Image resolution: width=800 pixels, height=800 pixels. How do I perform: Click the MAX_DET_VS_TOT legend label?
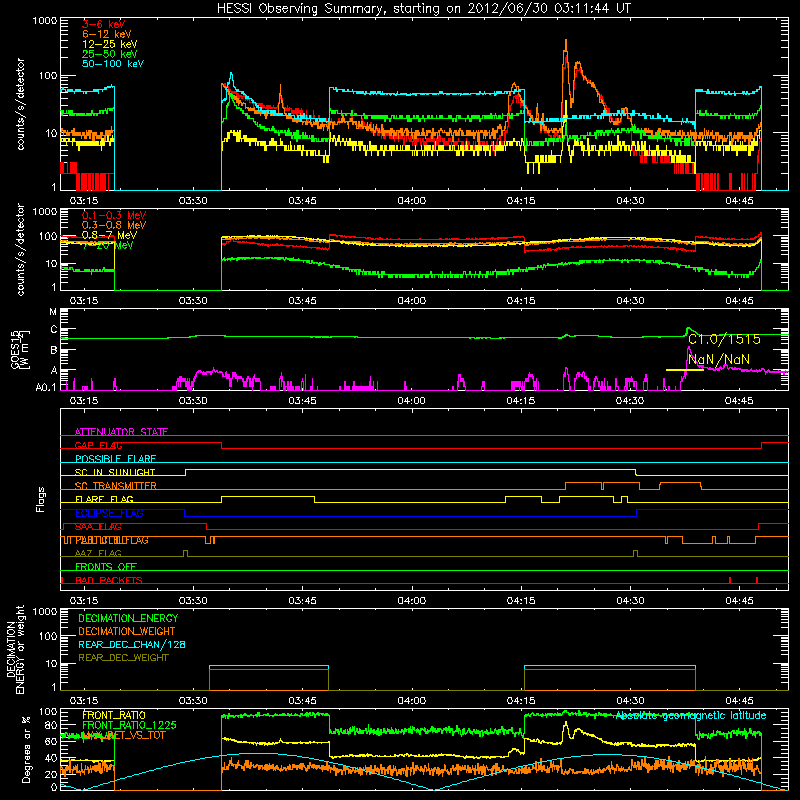[123, 735]
